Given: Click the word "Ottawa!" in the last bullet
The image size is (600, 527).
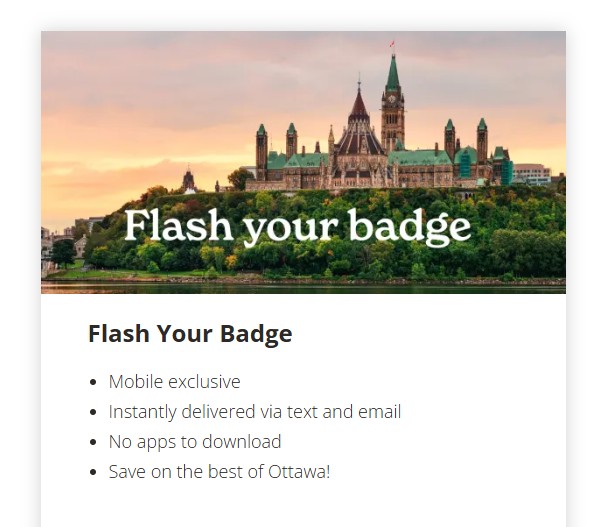Looking at the screenshot, I should [299, 472].
